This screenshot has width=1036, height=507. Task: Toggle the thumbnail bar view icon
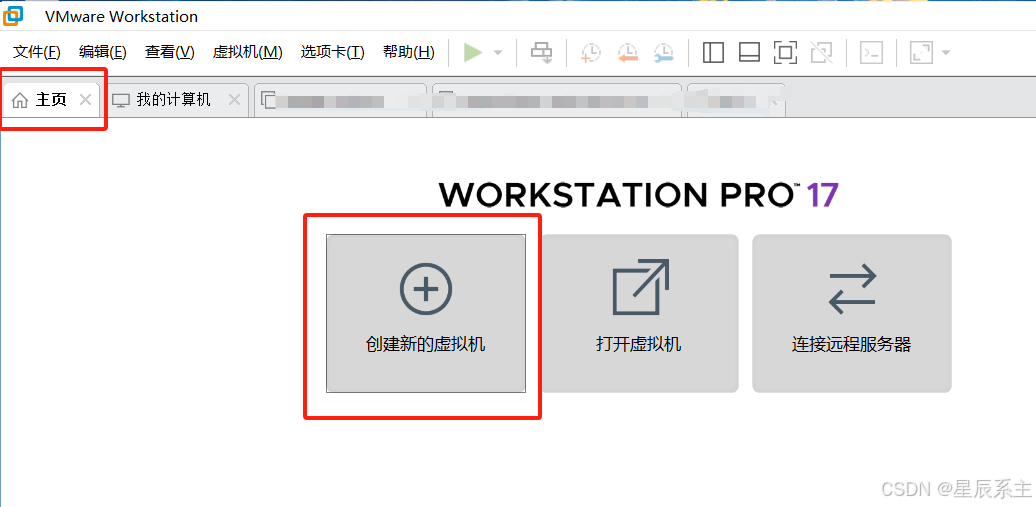[x=749, y=52]
